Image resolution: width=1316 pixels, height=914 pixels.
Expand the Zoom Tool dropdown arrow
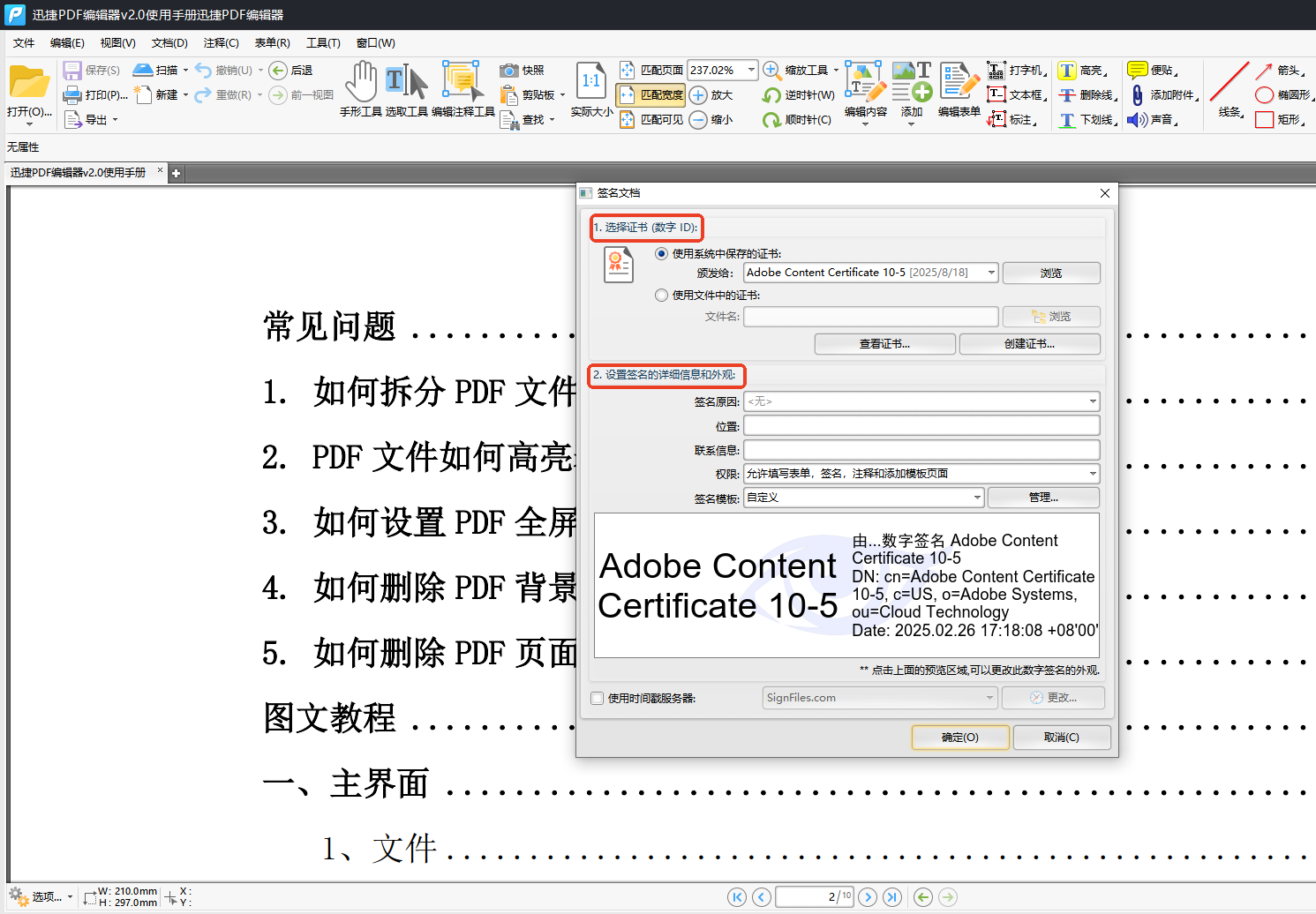pos(836,70)
